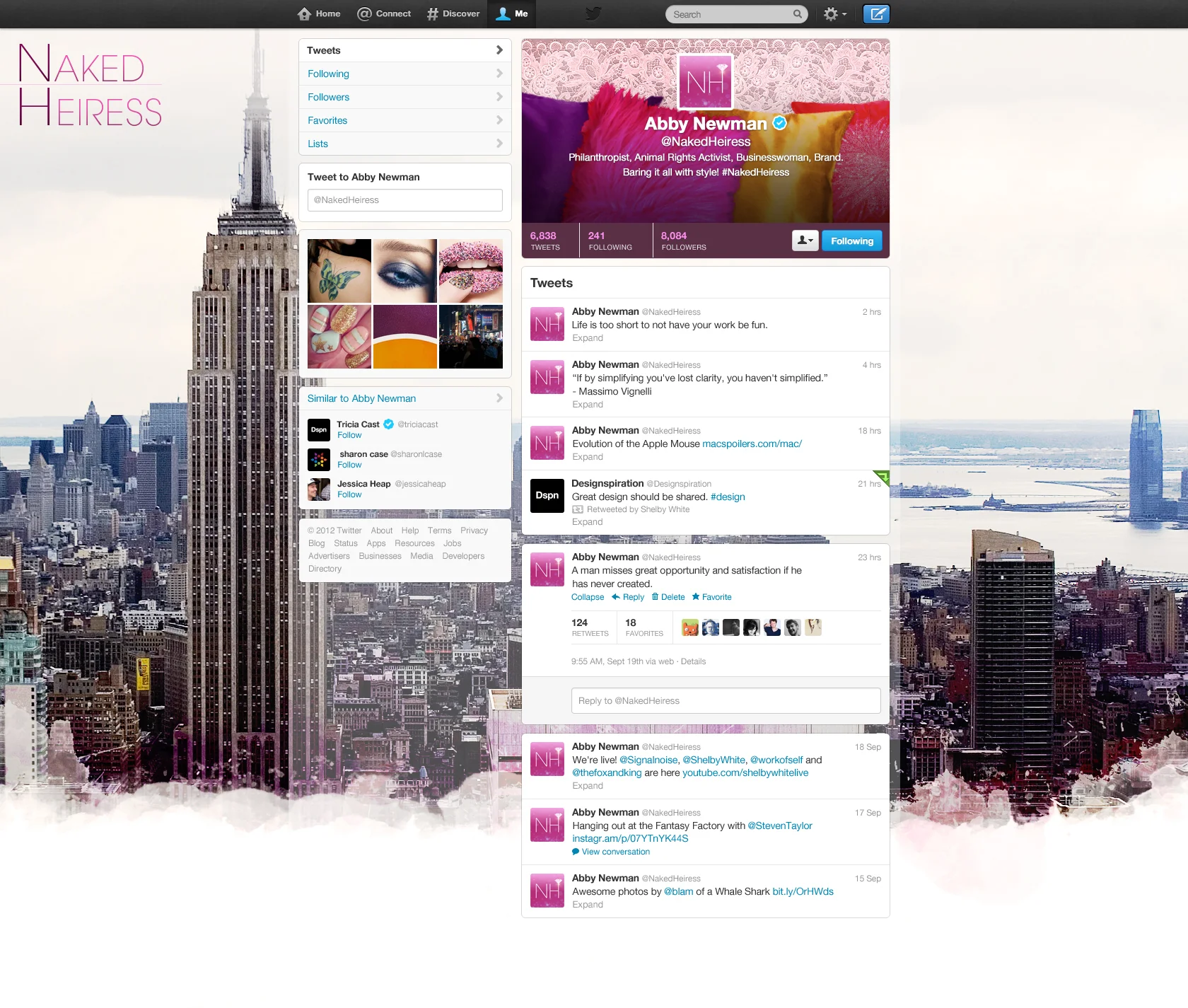View conversation on the Fantasy Factory tweet

[611, 852]
